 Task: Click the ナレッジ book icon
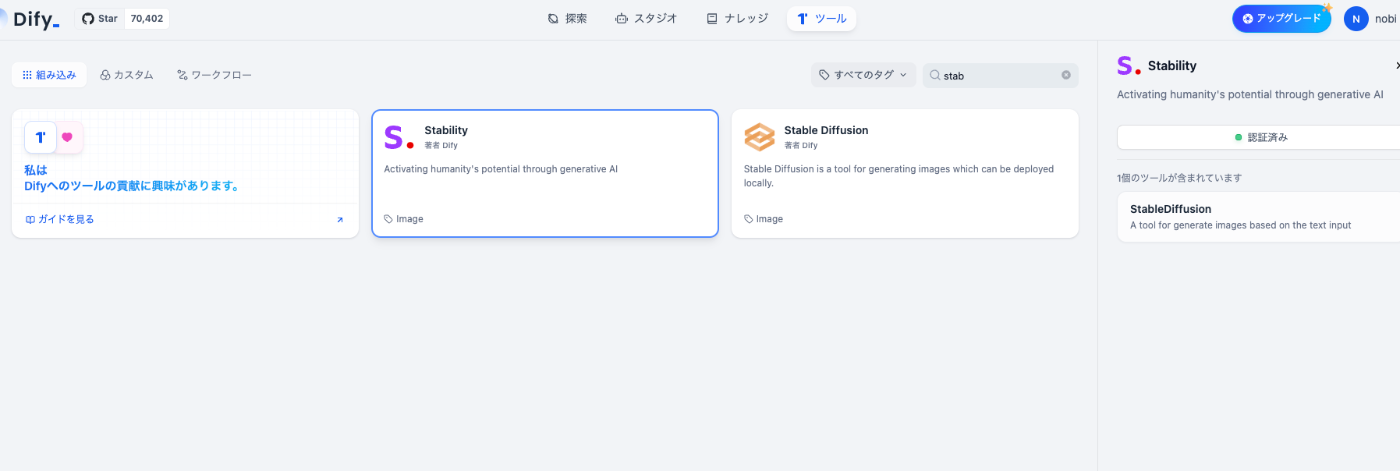(x=712, y=18)
